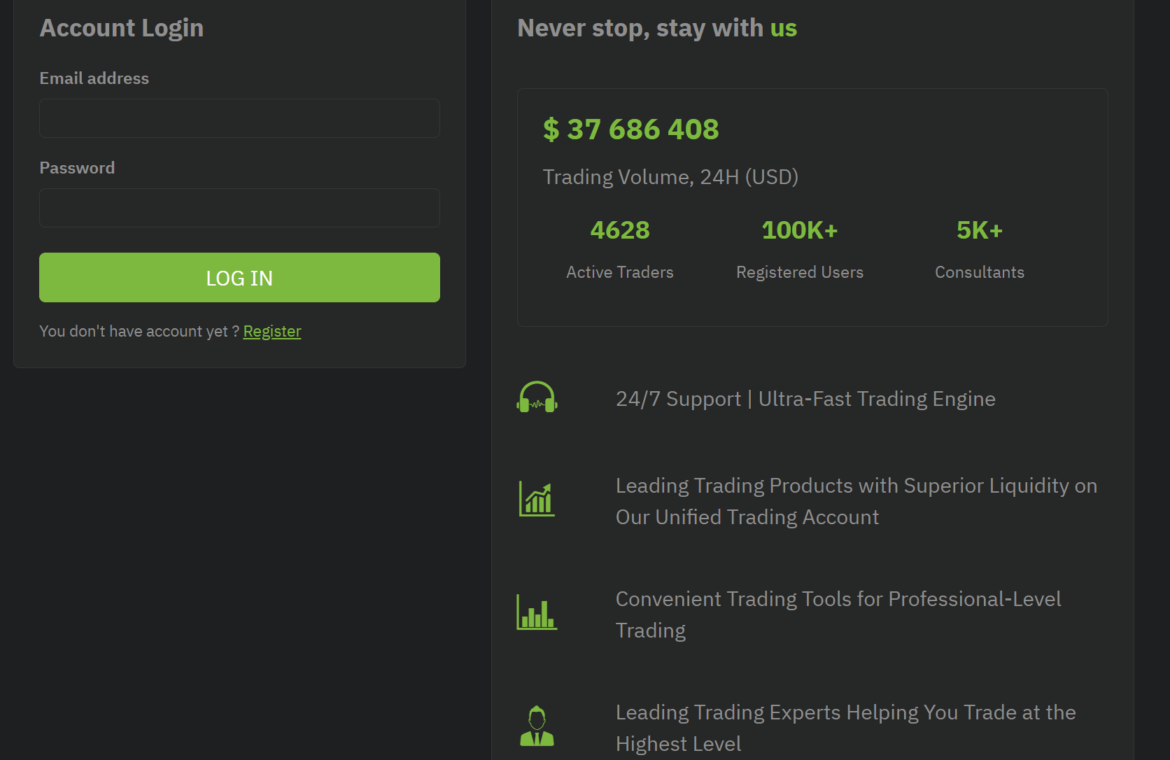The height and width of the screenshot is (760, 1170).
Task: Click the Account Login heading
Action: [x=121, y=28]
